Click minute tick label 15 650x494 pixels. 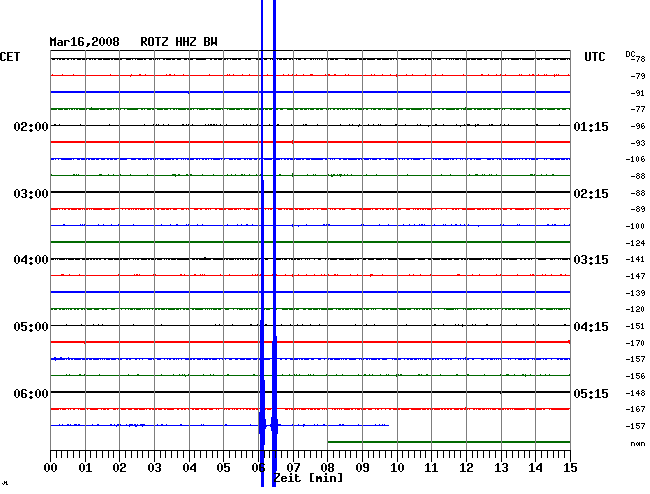(x=570, y=468)
